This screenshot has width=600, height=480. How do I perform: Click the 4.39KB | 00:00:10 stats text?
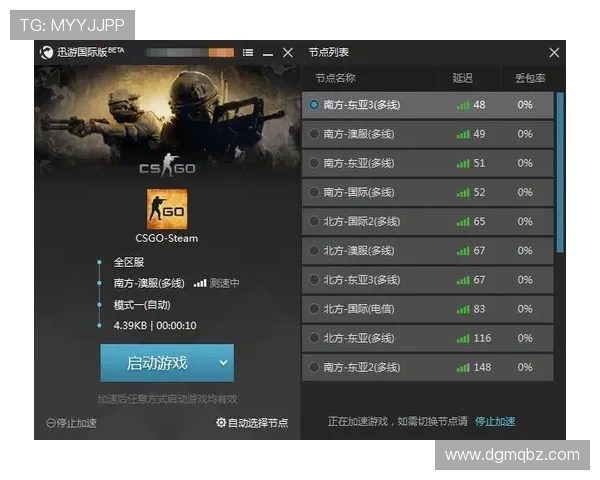[155, 326]
